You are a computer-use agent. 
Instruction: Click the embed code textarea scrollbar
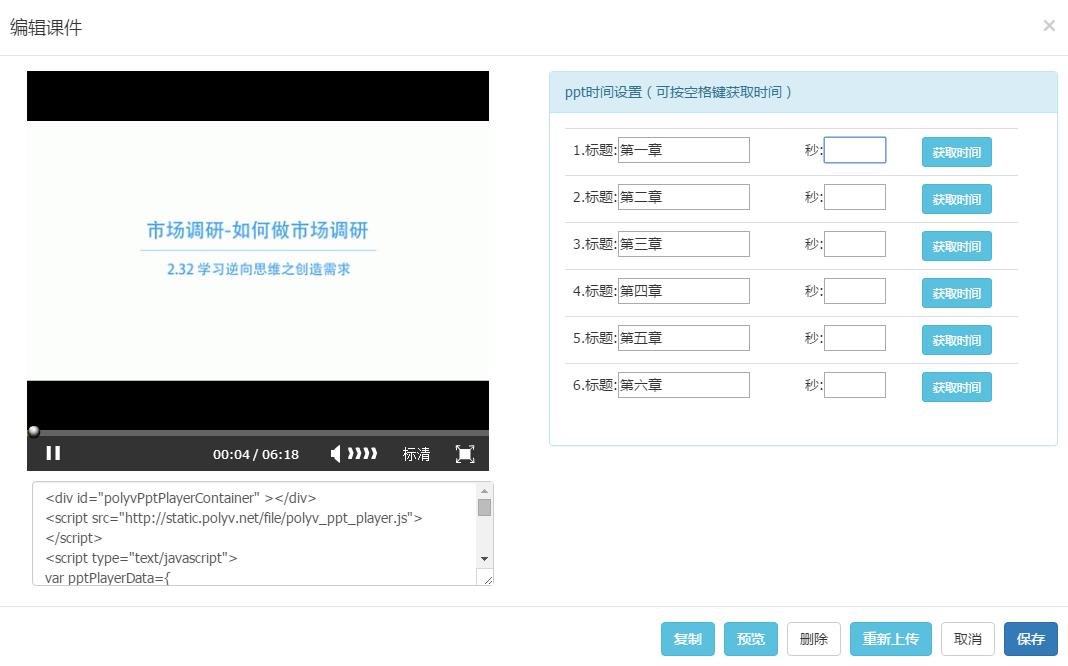pyautogui.click(x=485, y=510)
